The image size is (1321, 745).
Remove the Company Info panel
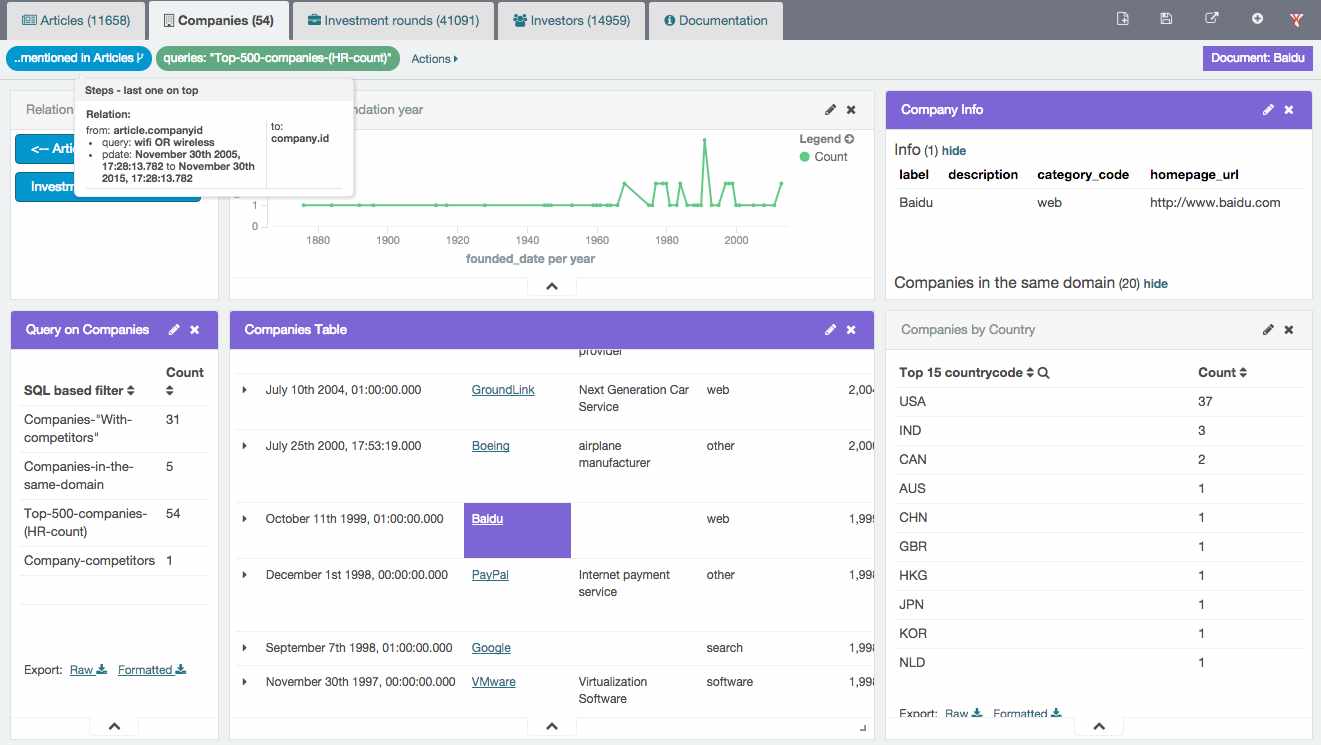pyautogui.click(x=1289, y=110)
